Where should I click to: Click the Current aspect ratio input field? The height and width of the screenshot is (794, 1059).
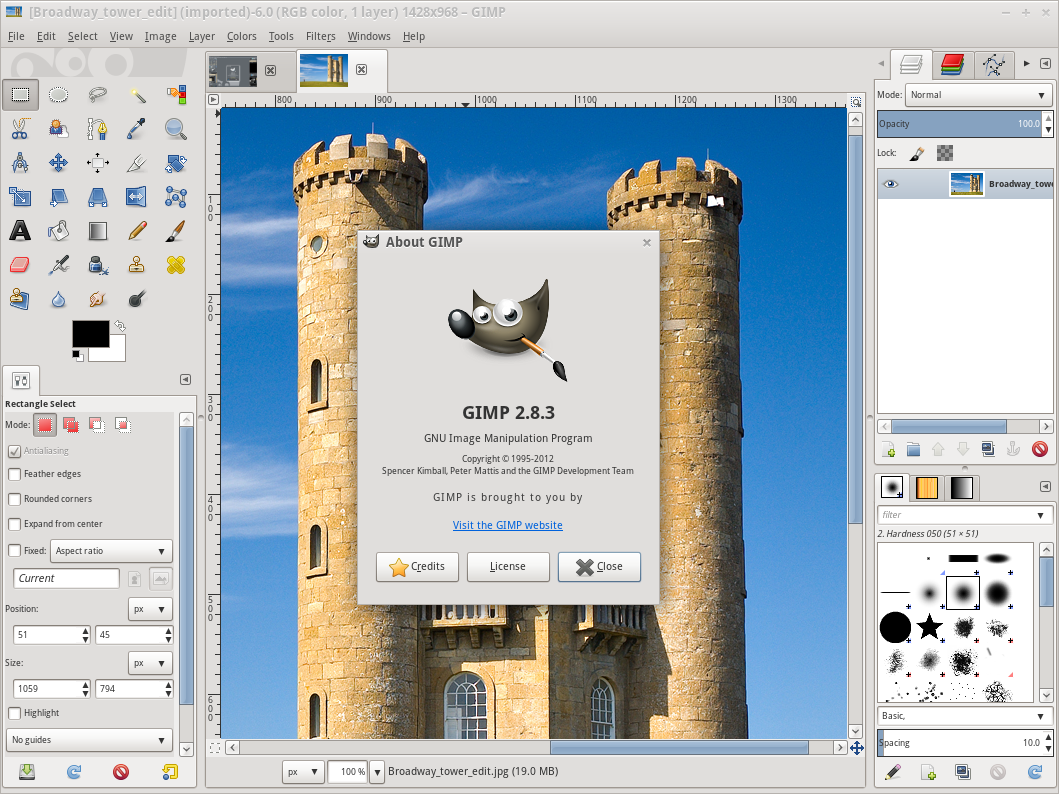click(66, 579)
